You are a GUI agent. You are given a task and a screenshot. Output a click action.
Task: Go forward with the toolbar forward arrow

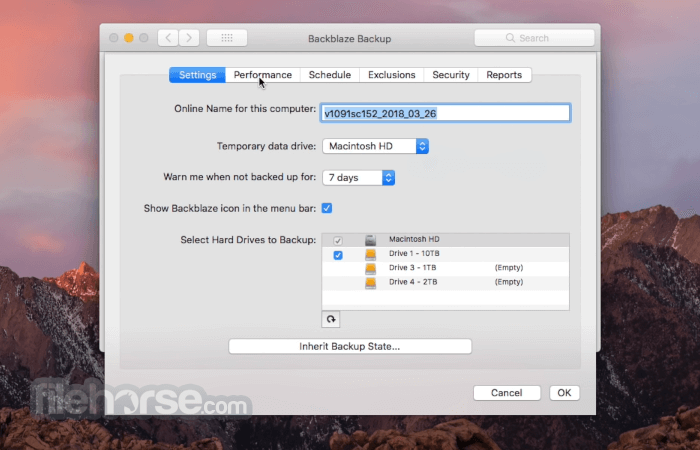coord(189,38)
